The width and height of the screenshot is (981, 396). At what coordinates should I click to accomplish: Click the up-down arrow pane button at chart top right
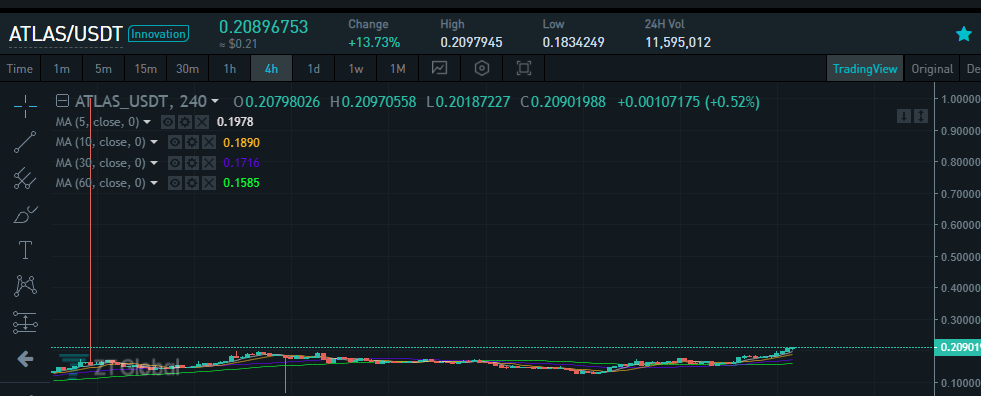(920, 116)
